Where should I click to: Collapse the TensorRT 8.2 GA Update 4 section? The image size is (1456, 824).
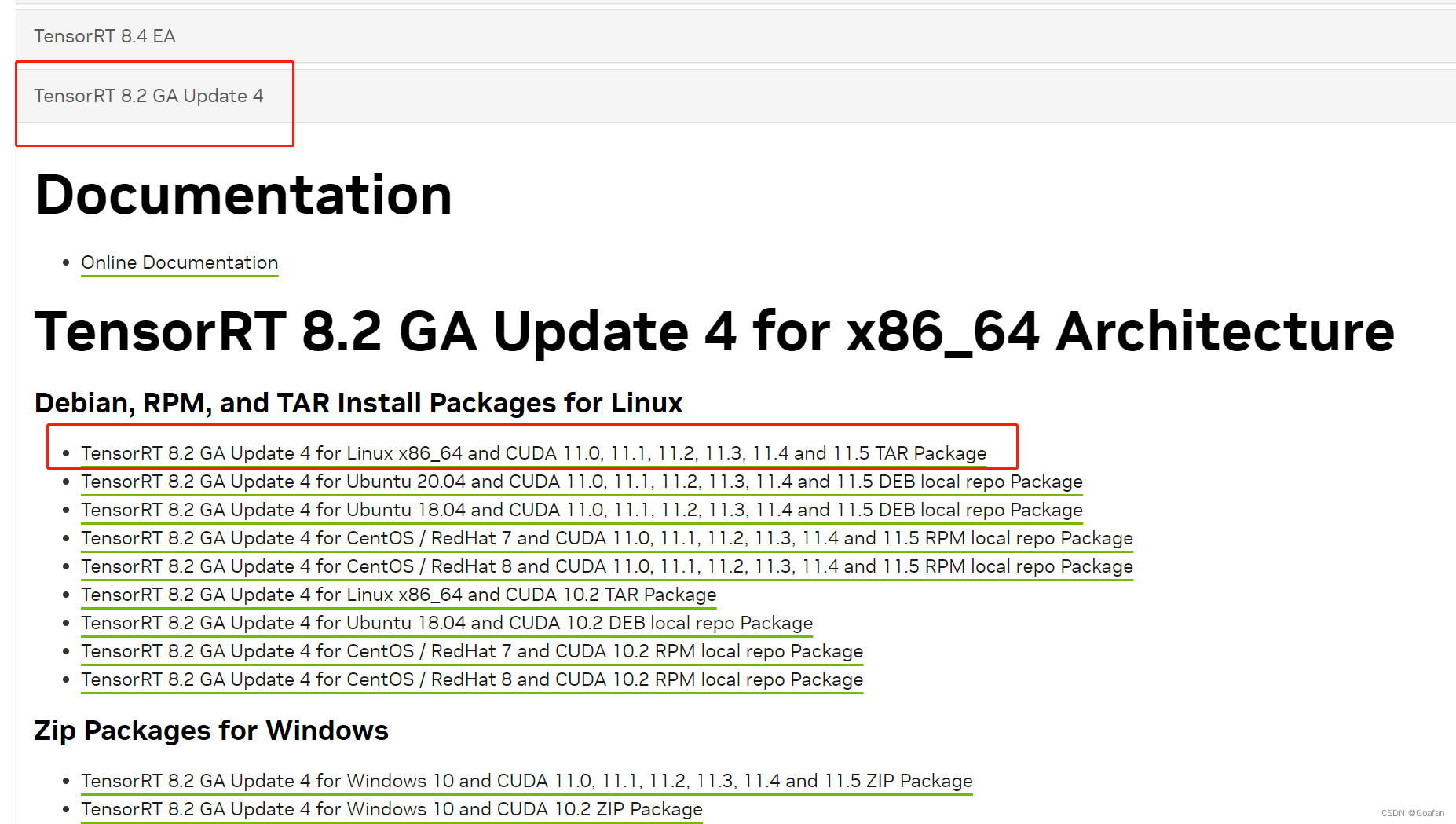click(148, 96)
